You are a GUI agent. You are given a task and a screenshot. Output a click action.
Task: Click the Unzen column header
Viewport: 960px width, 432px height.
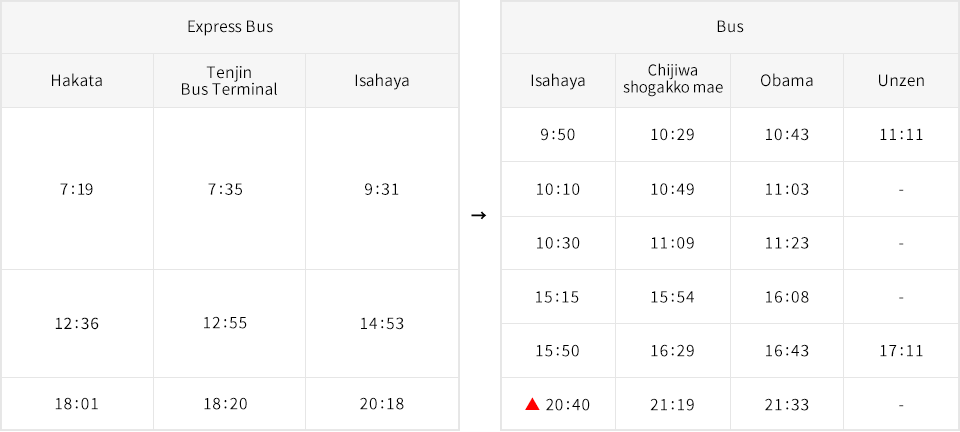click(x=901, y=81)
